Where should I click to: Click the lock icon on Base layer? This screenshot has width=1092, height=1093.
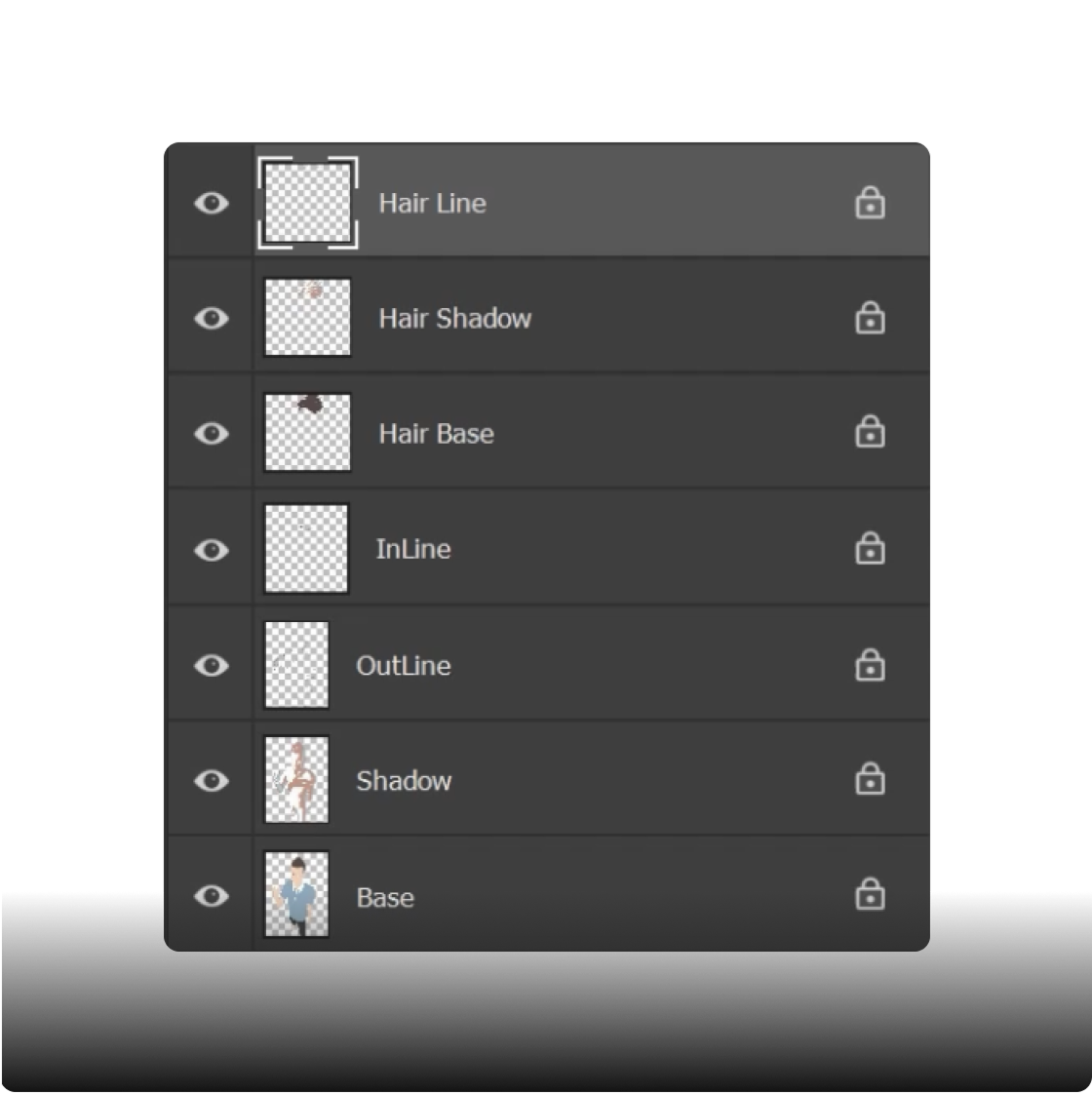coord(870,894)
